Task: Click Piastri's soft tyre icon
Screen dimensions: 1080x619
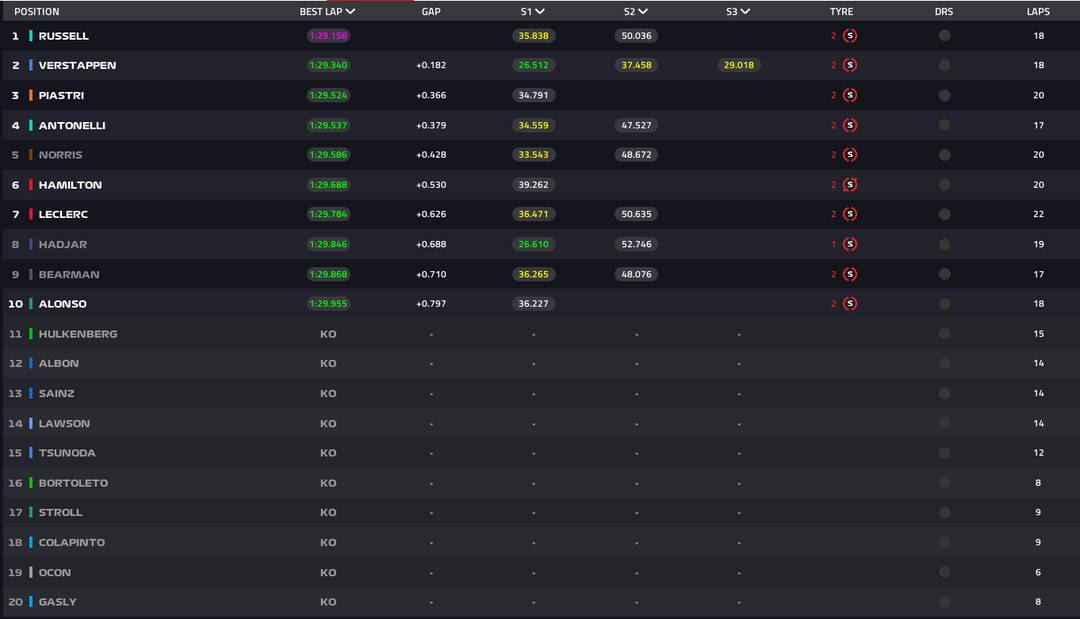Action: pos(850,96)
